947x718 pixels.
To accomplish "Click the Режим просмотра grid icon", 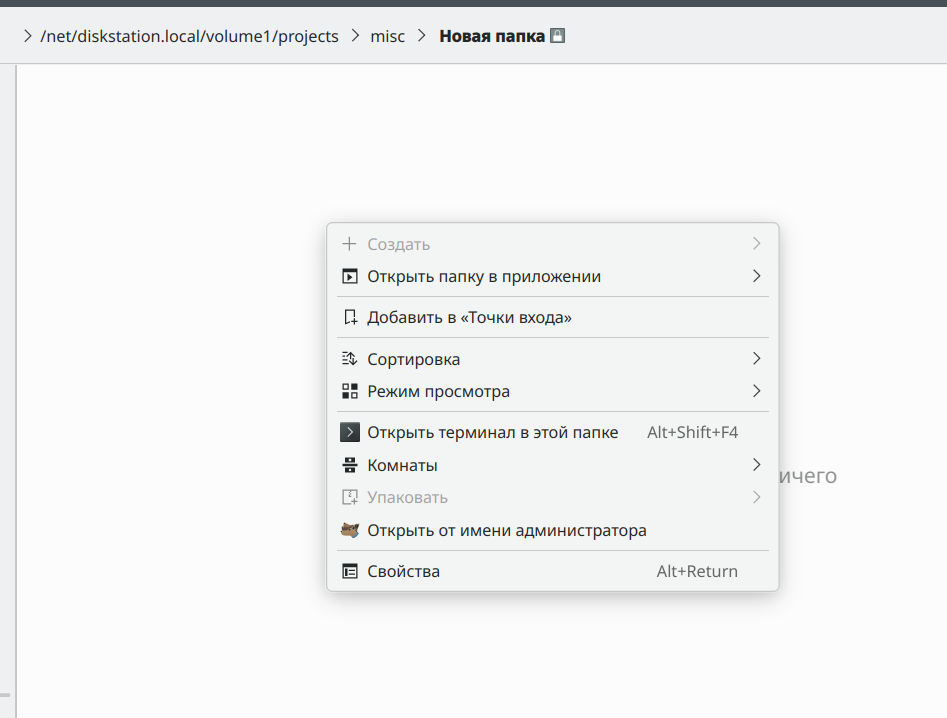I will tap(350, 391).
